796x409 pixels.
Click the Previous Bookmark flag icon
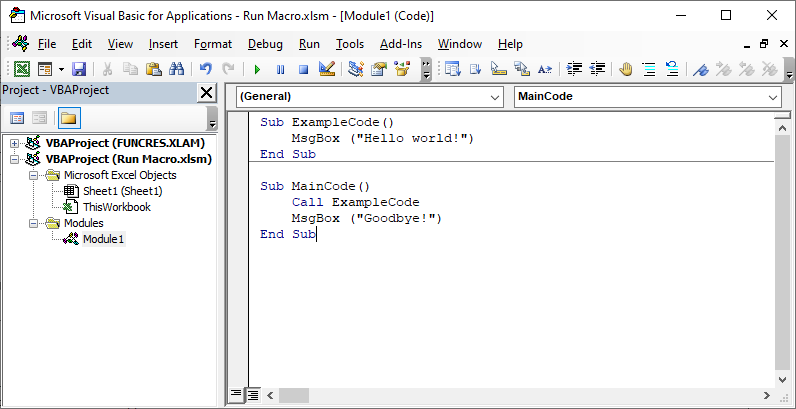(x=747, y=69)
